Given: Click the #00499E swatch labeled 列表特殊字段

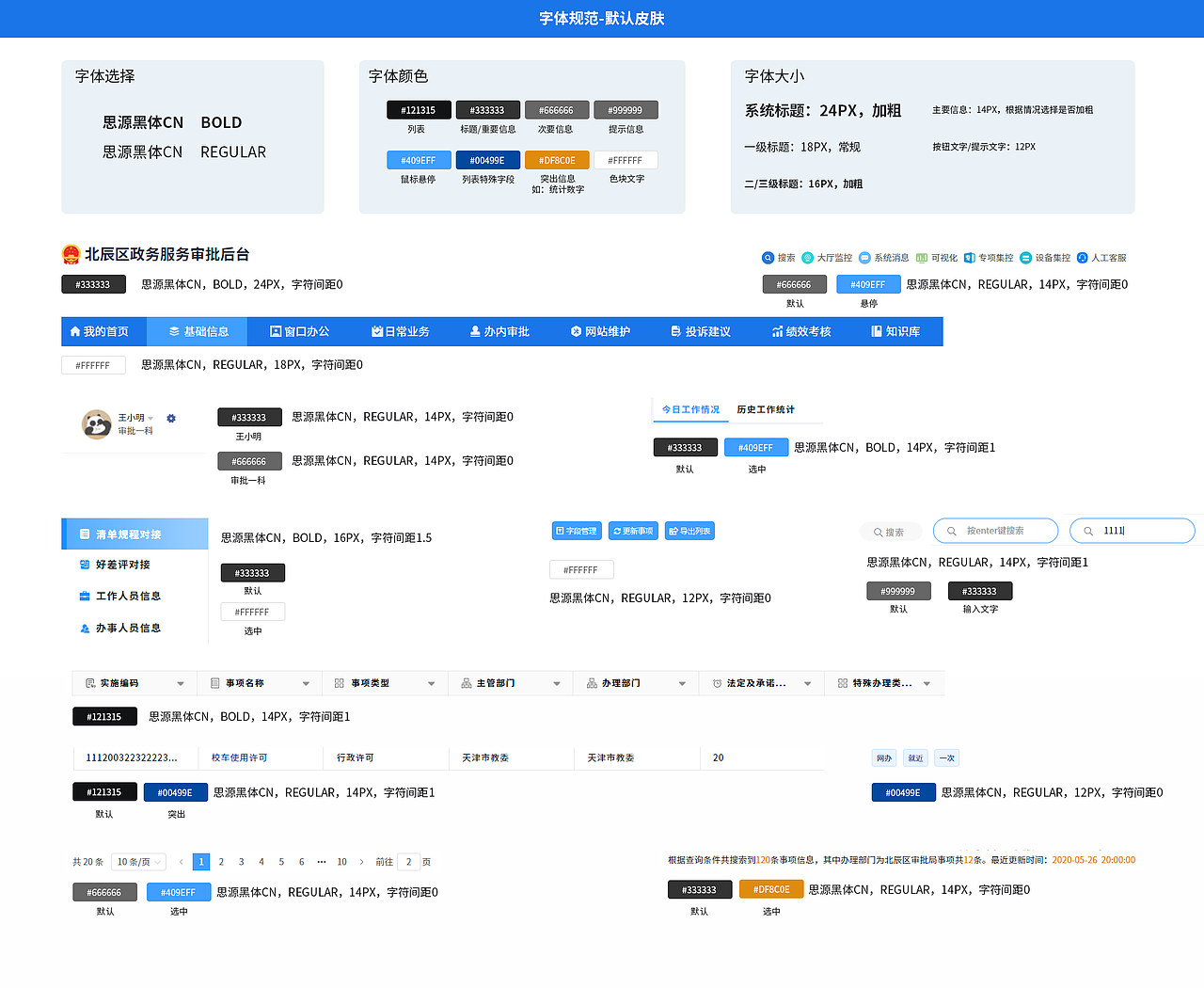Looking at the screenshot, I should coord(488,160).
